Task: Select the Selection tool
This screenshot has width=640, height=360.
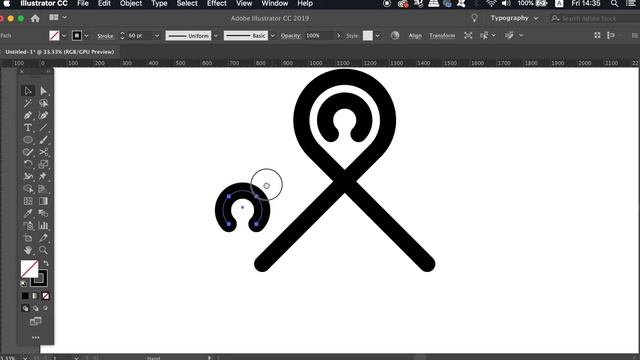Action: click(x=28, y=91)
